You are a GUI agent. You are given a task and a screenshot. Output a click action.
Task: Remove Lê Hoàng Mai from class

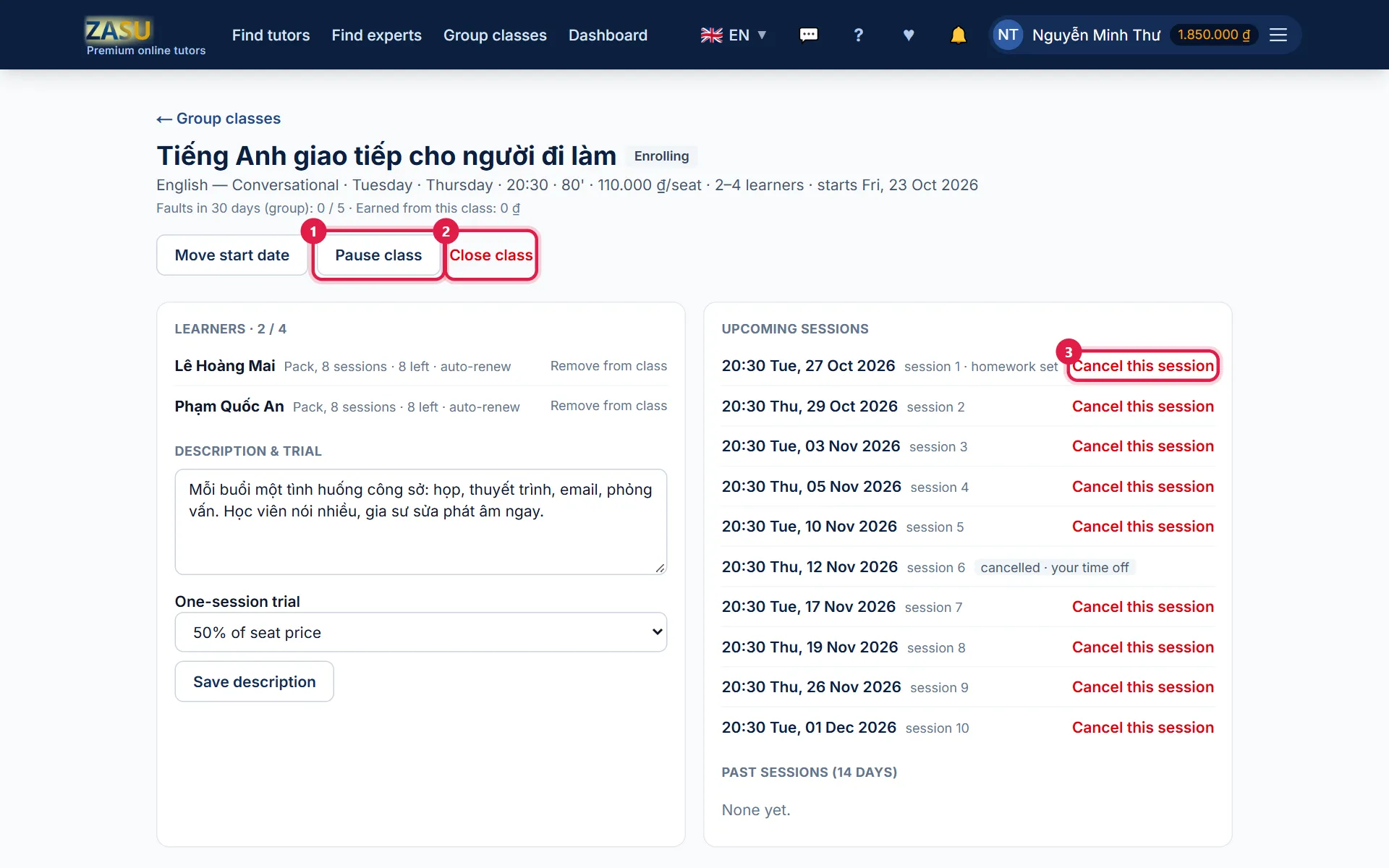pyautogui.click(x=608, y=366)
